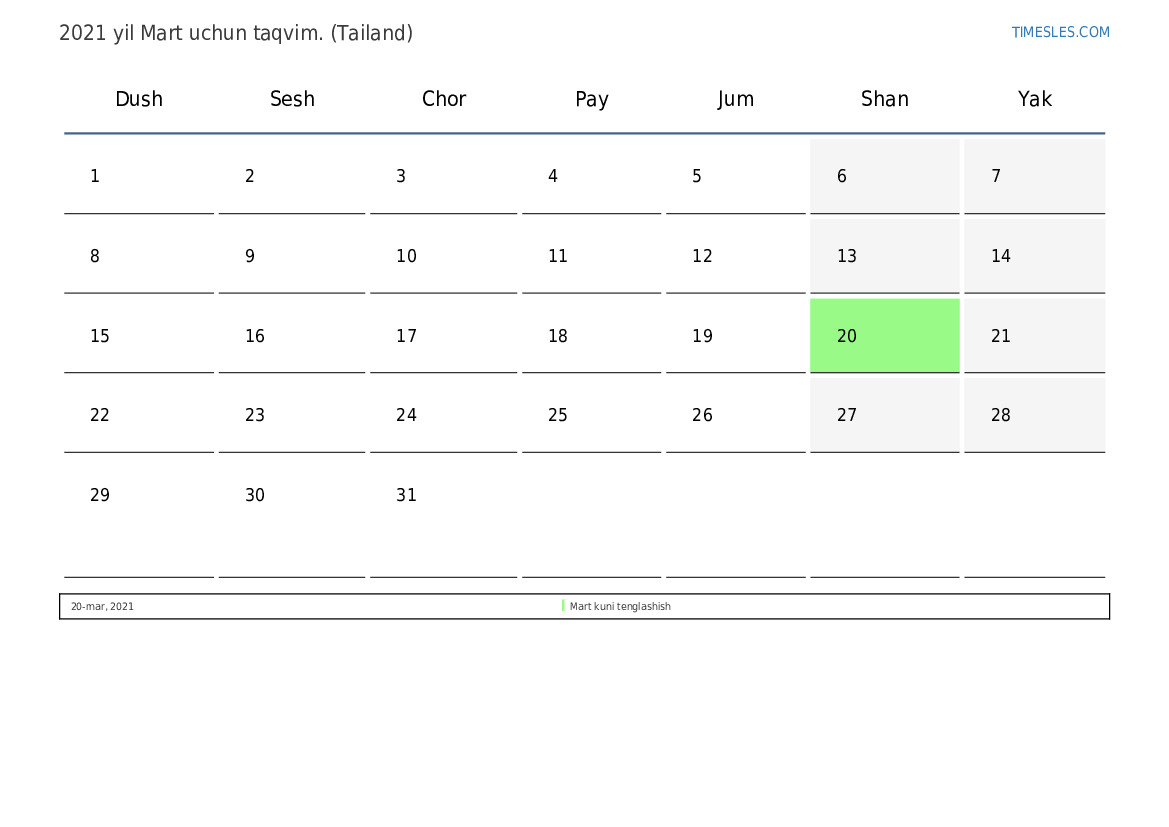Click the Yak weekday header

click(1035, 99)
